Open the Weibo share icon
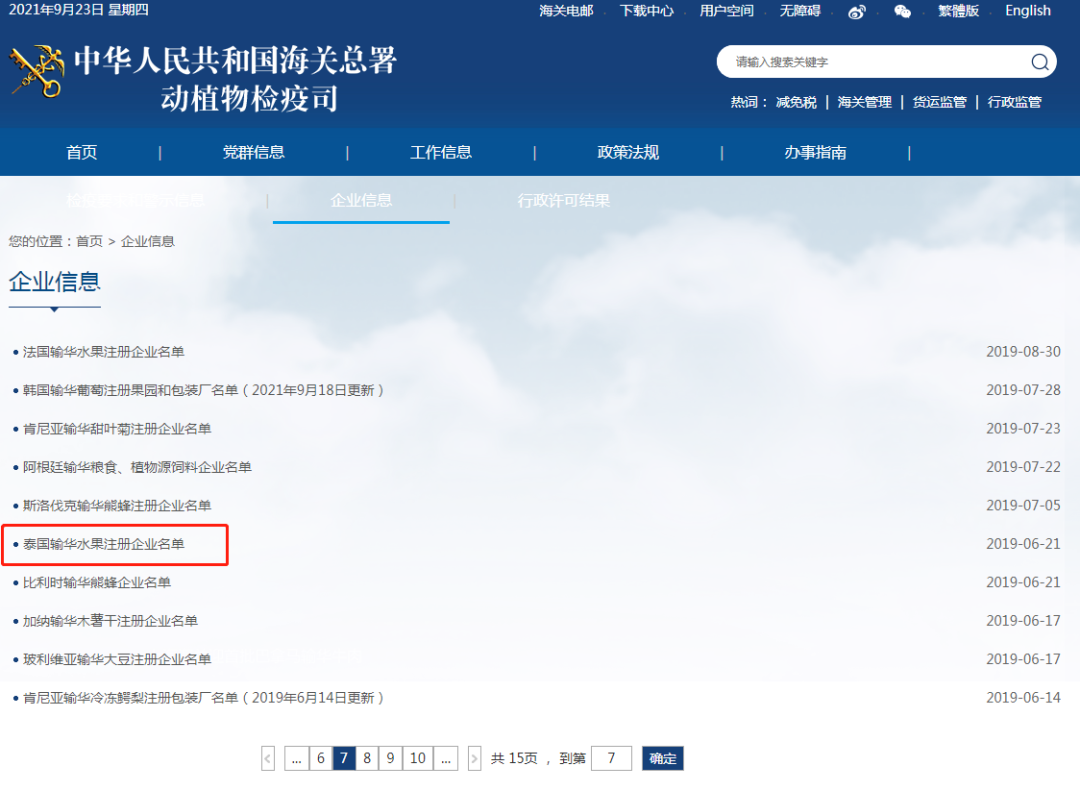 tap(856, 11)
